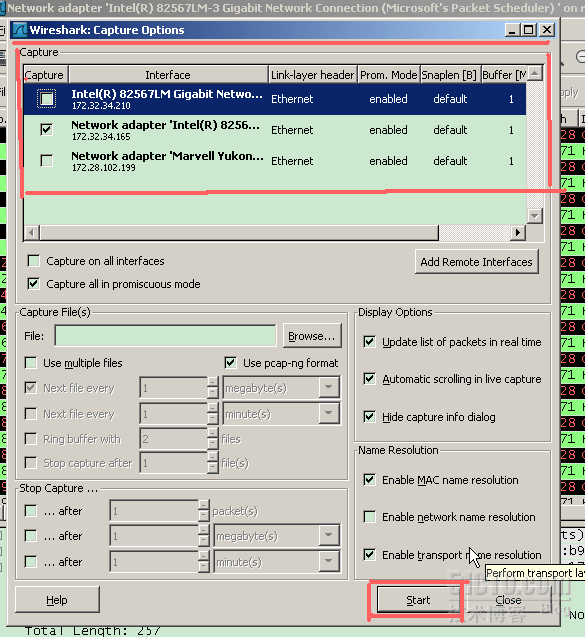
Task: Minimize the Capture Options dialog
Action: 512,30
